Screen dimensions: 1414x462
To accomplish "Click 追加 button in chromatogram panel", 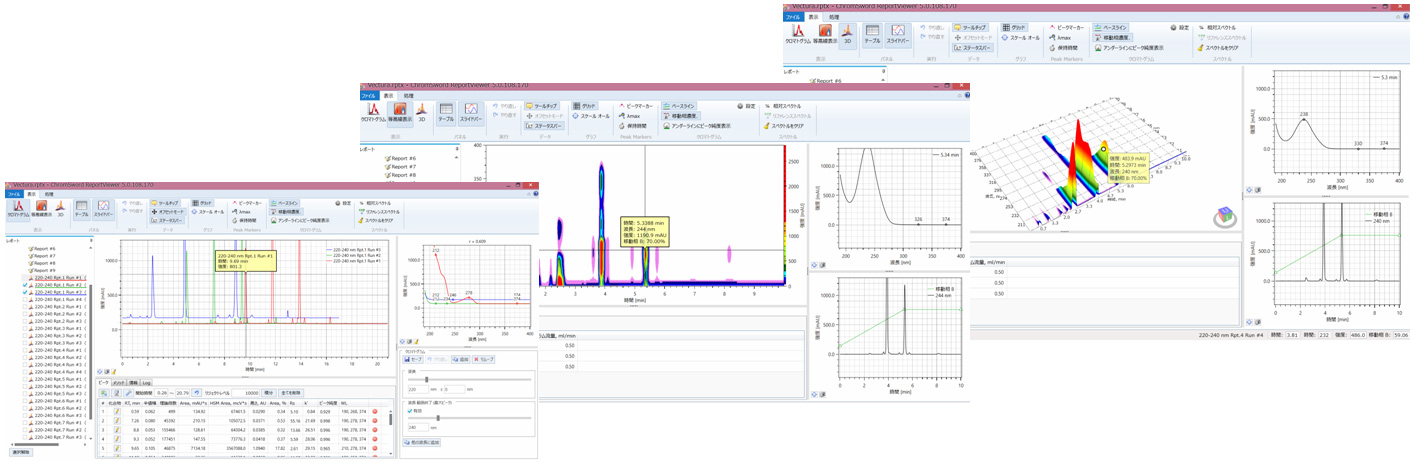I will 461,359.
